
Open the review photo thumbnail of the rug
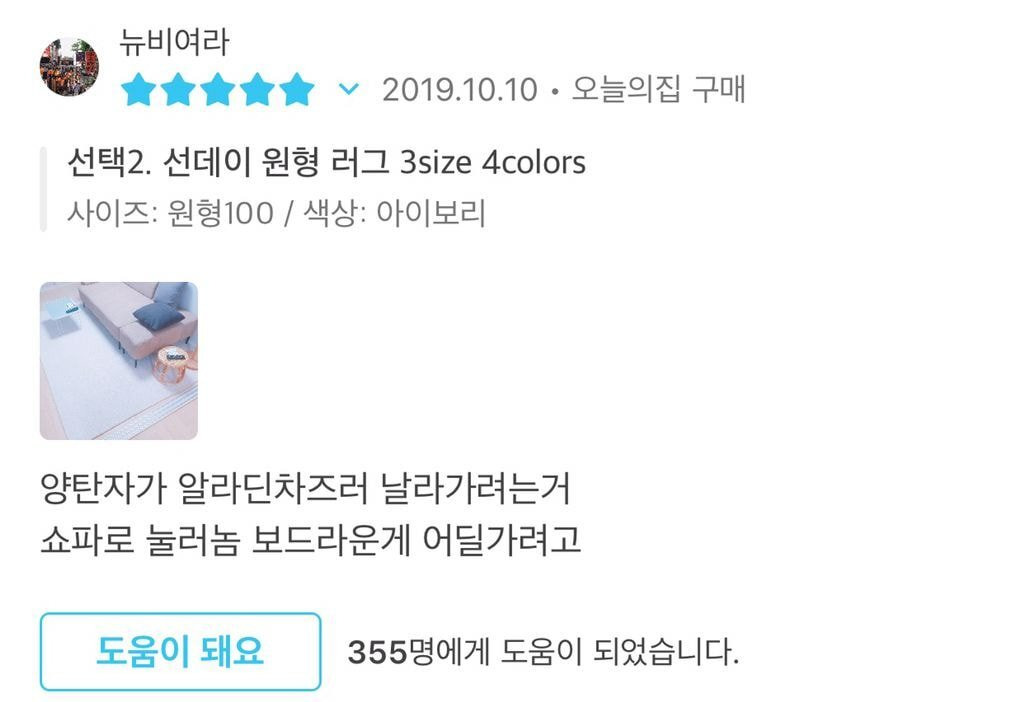(x=119, y=360)
